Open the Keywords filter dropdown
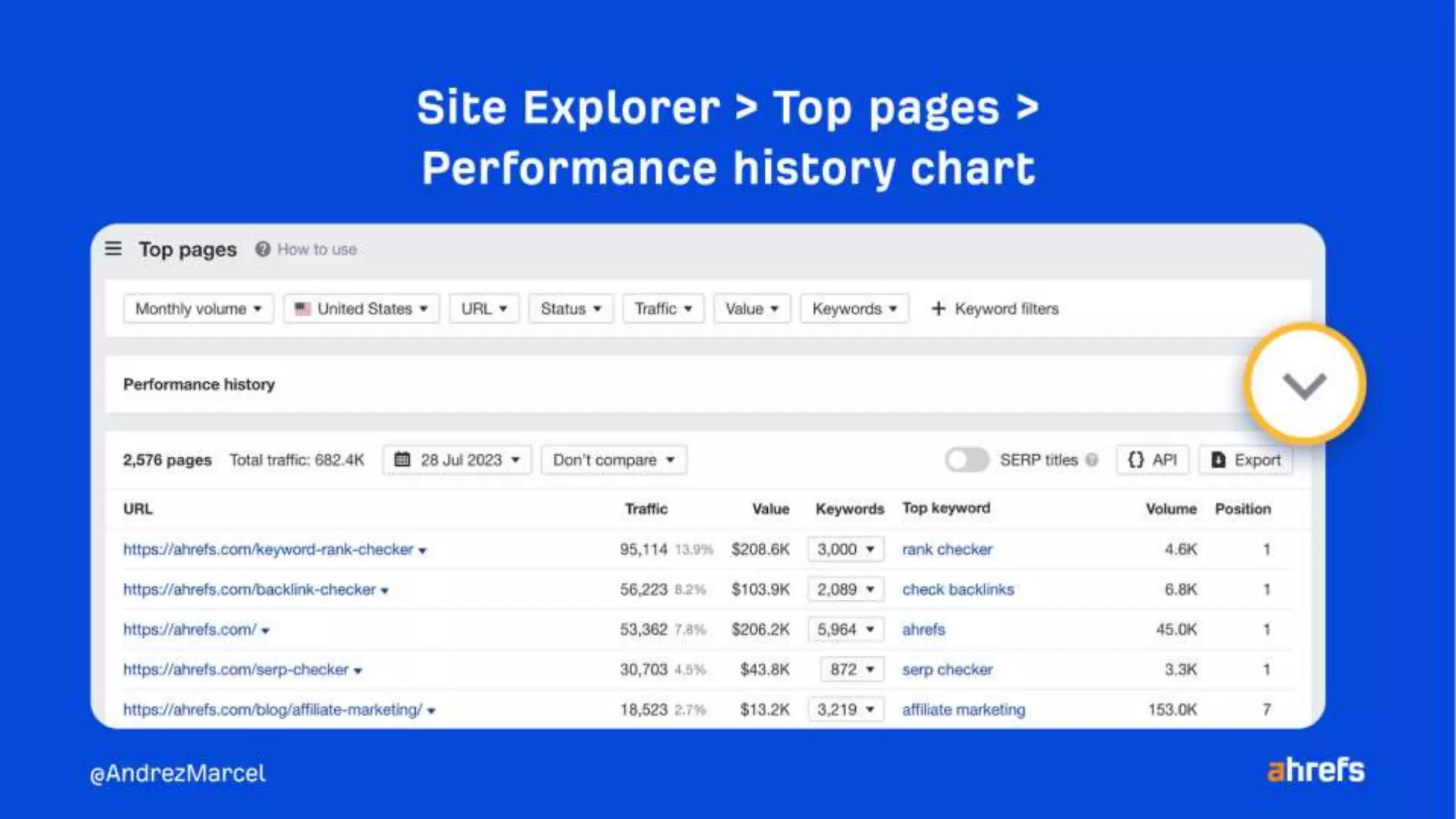Screen dimensions: 1456x819 [855, 309]
